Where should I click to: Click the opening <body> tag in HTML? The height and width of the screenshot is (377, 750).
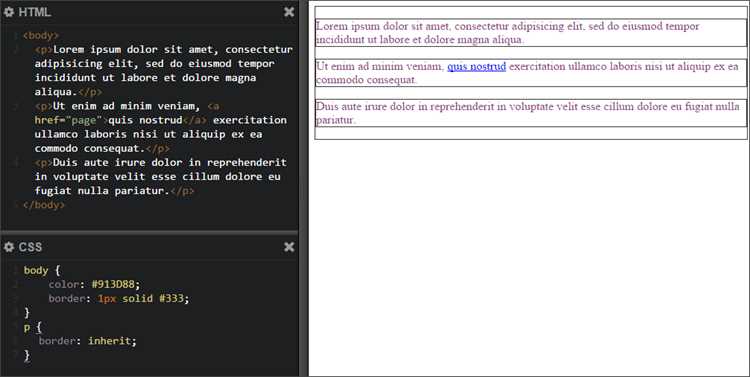click(41, 35)
